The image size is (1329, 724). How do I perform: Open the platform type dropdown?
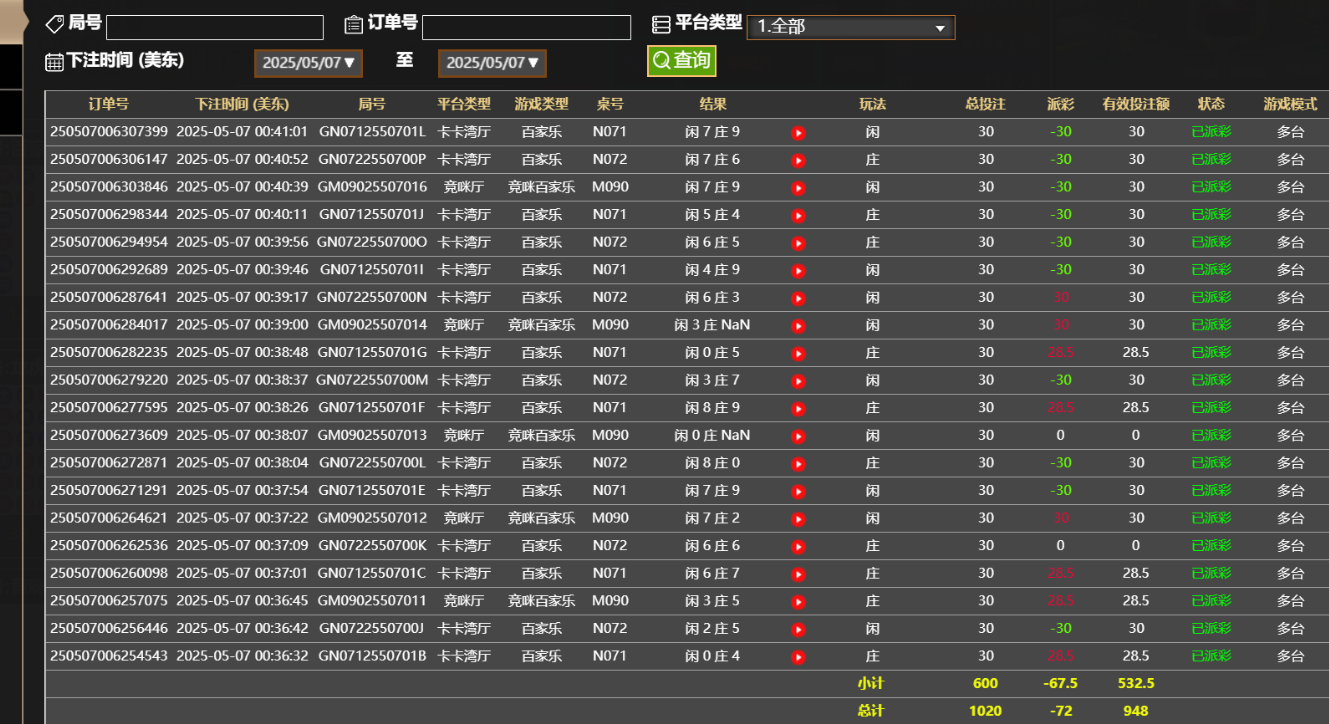tap(850, 27)
